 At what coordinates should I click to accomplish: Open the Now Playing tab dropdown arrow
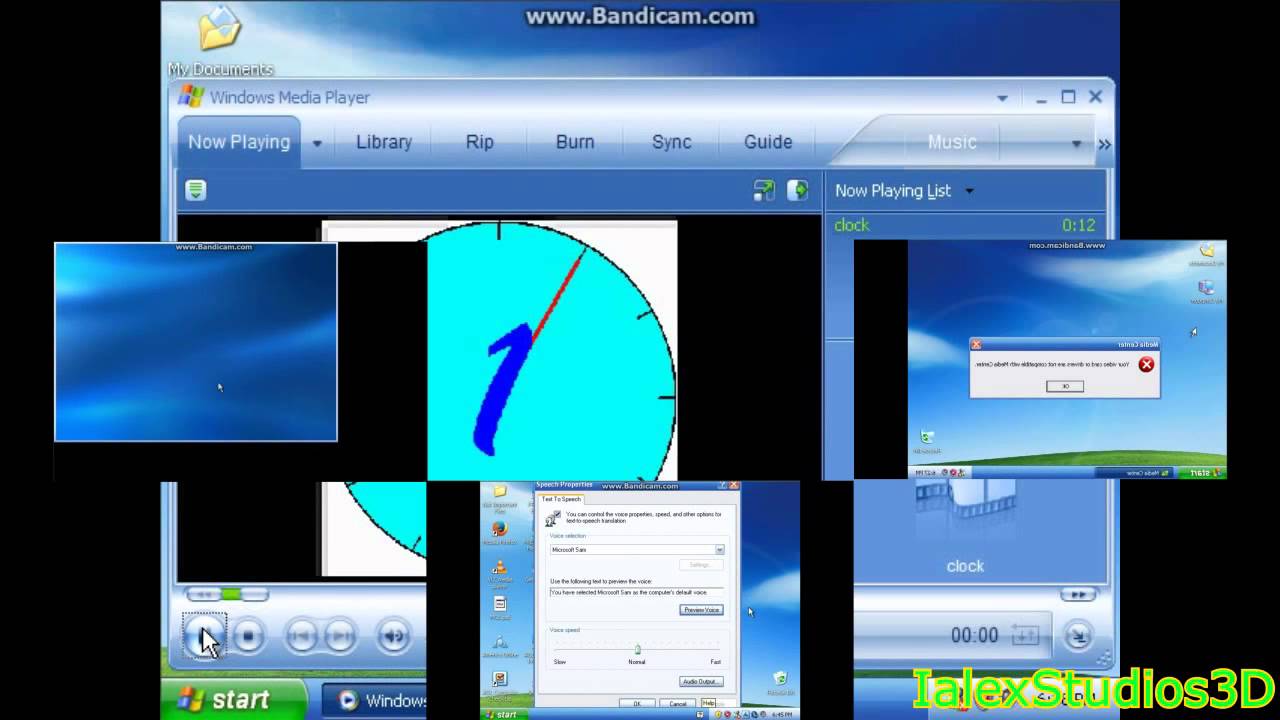pos(317,143)
